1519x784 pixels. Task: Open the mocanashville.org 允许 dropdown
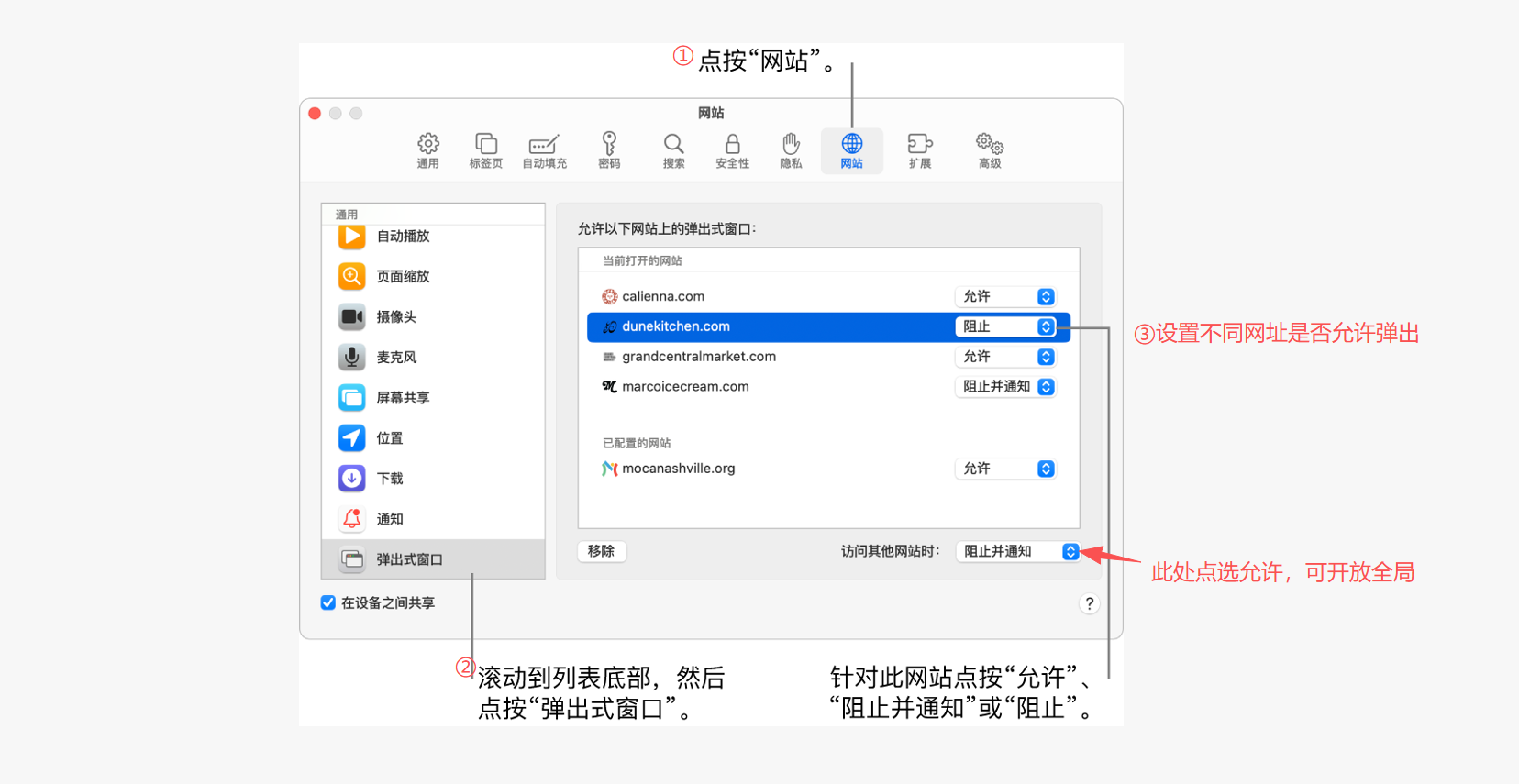pos(1005,469)
